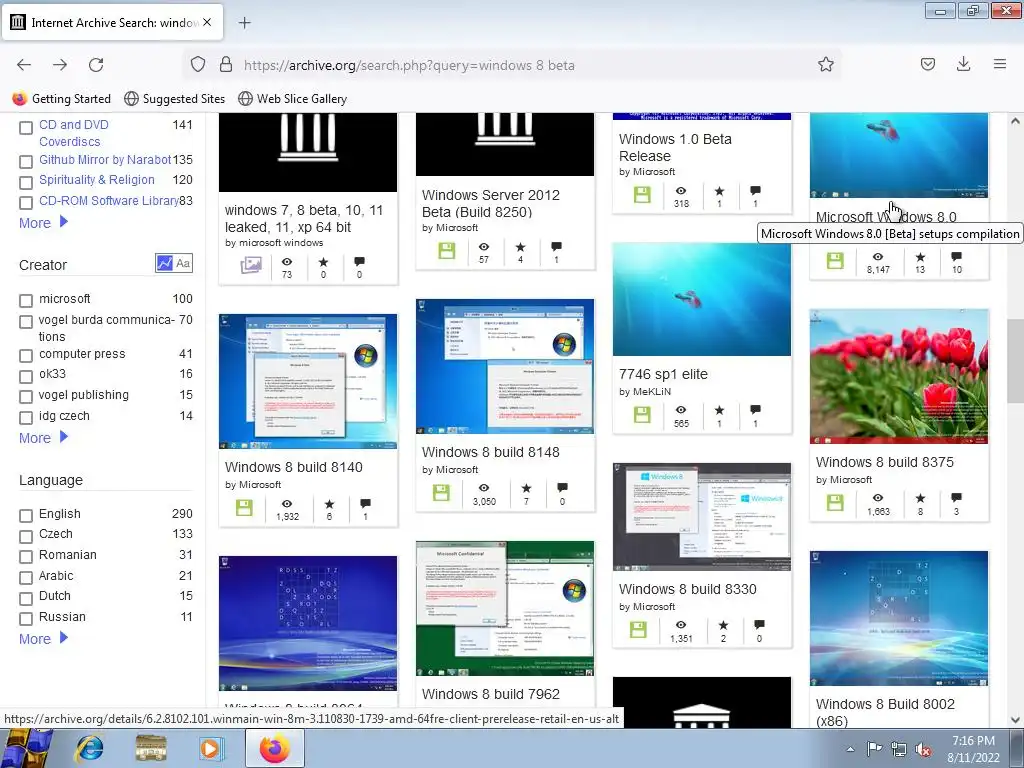Check the ok33 creator filter

click(x=26, y=376)
